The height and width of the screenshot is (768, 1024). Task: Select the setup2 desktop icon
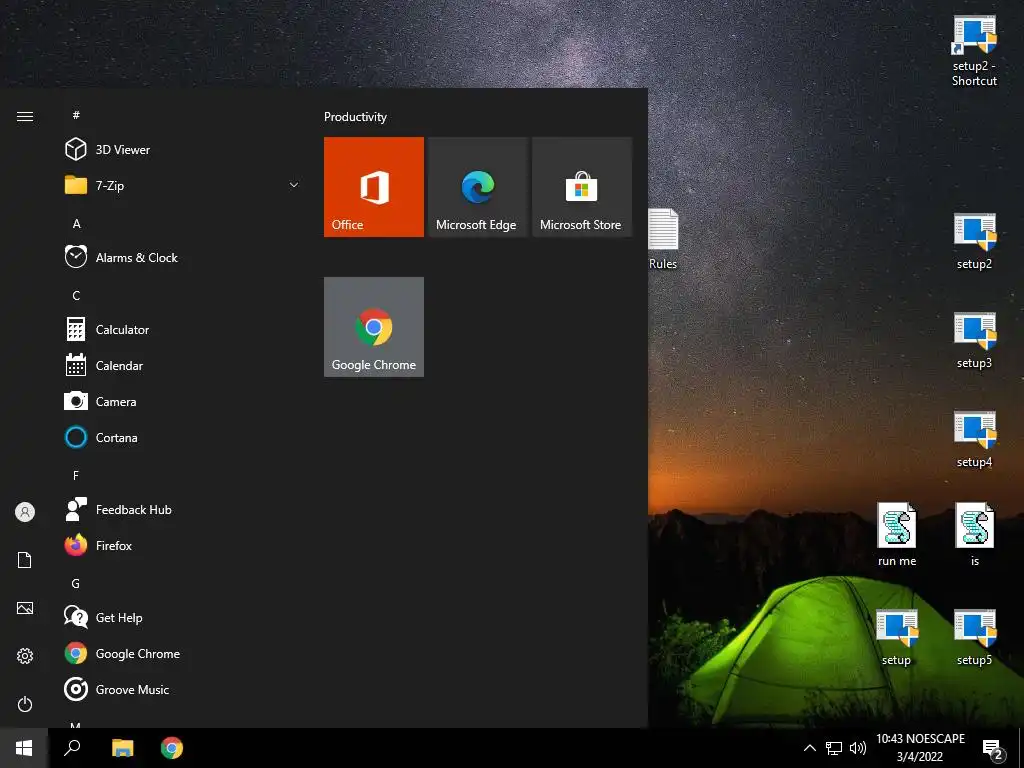[974, 241]
